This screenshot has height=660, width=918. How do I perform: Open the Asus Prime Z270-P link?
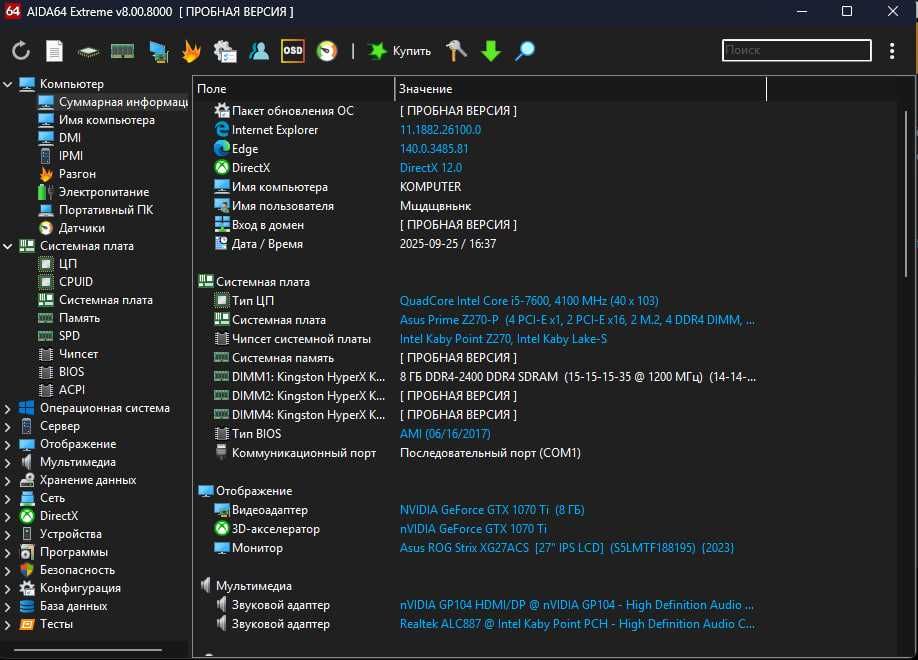coord(577,320)
